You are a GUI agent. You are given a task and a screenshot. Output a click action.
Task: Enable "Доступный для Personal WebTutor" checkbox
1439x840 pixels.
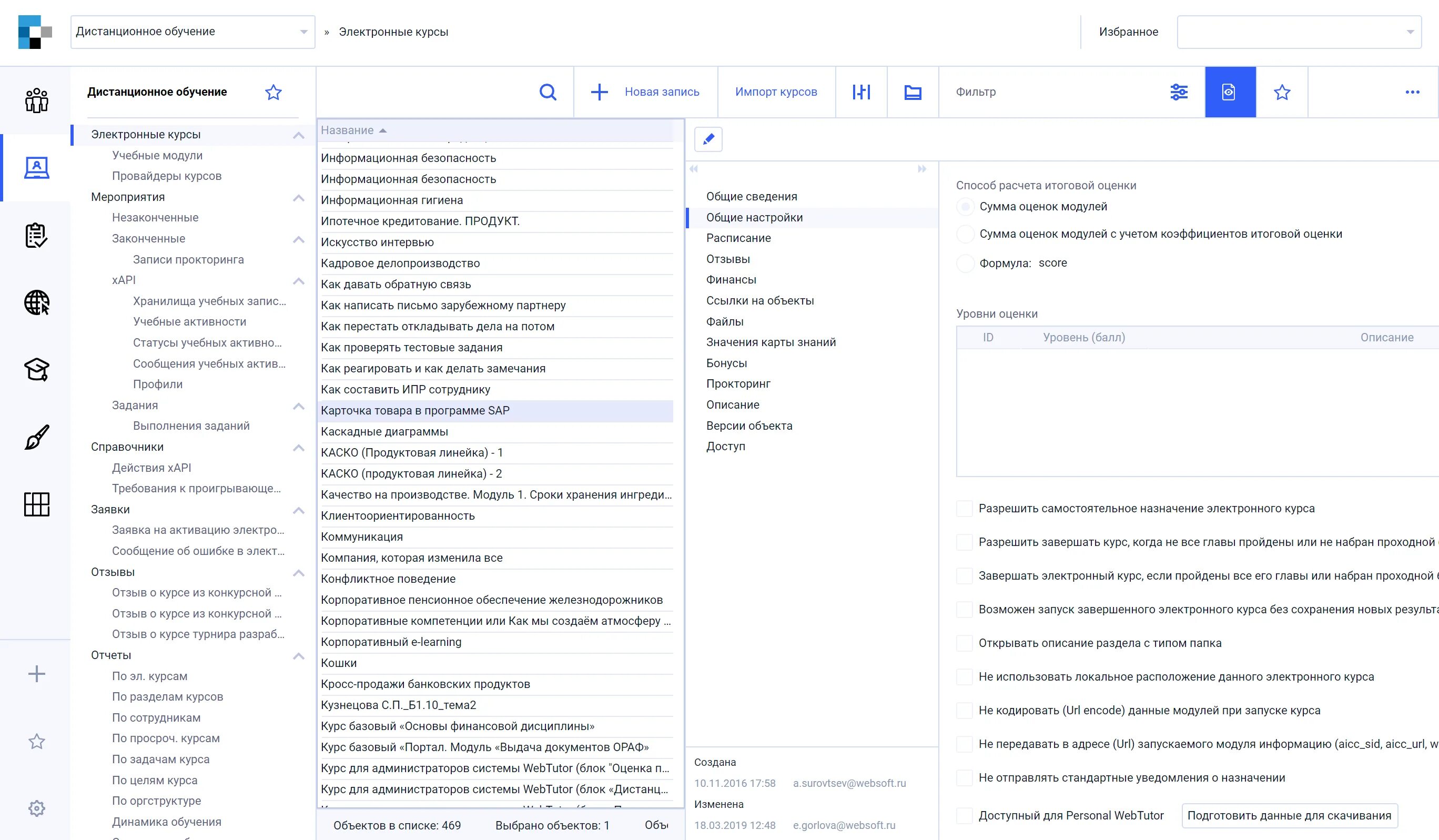[965, 815]
